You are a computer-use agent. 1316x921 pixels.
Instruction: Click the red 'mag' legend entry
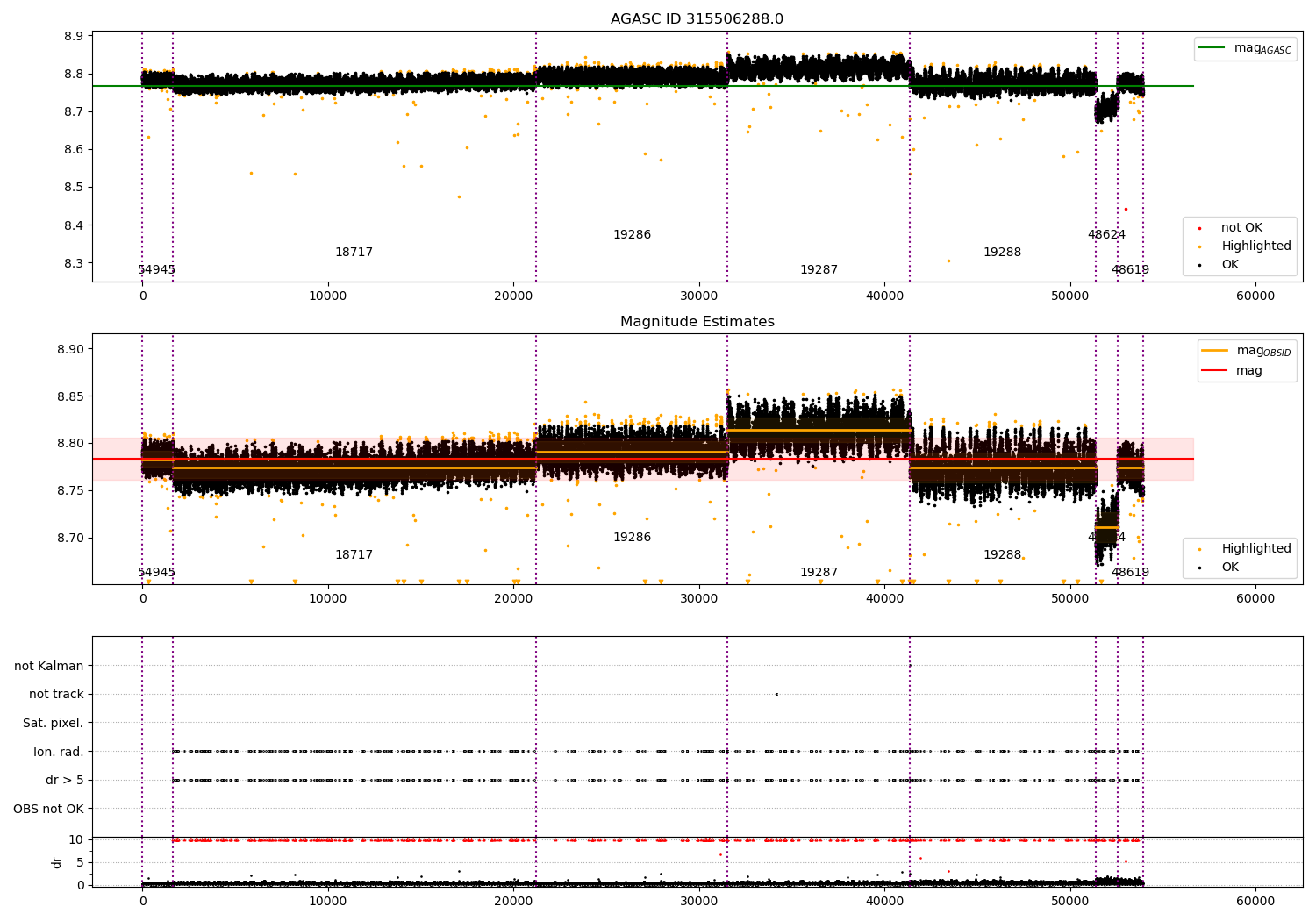1233,370
